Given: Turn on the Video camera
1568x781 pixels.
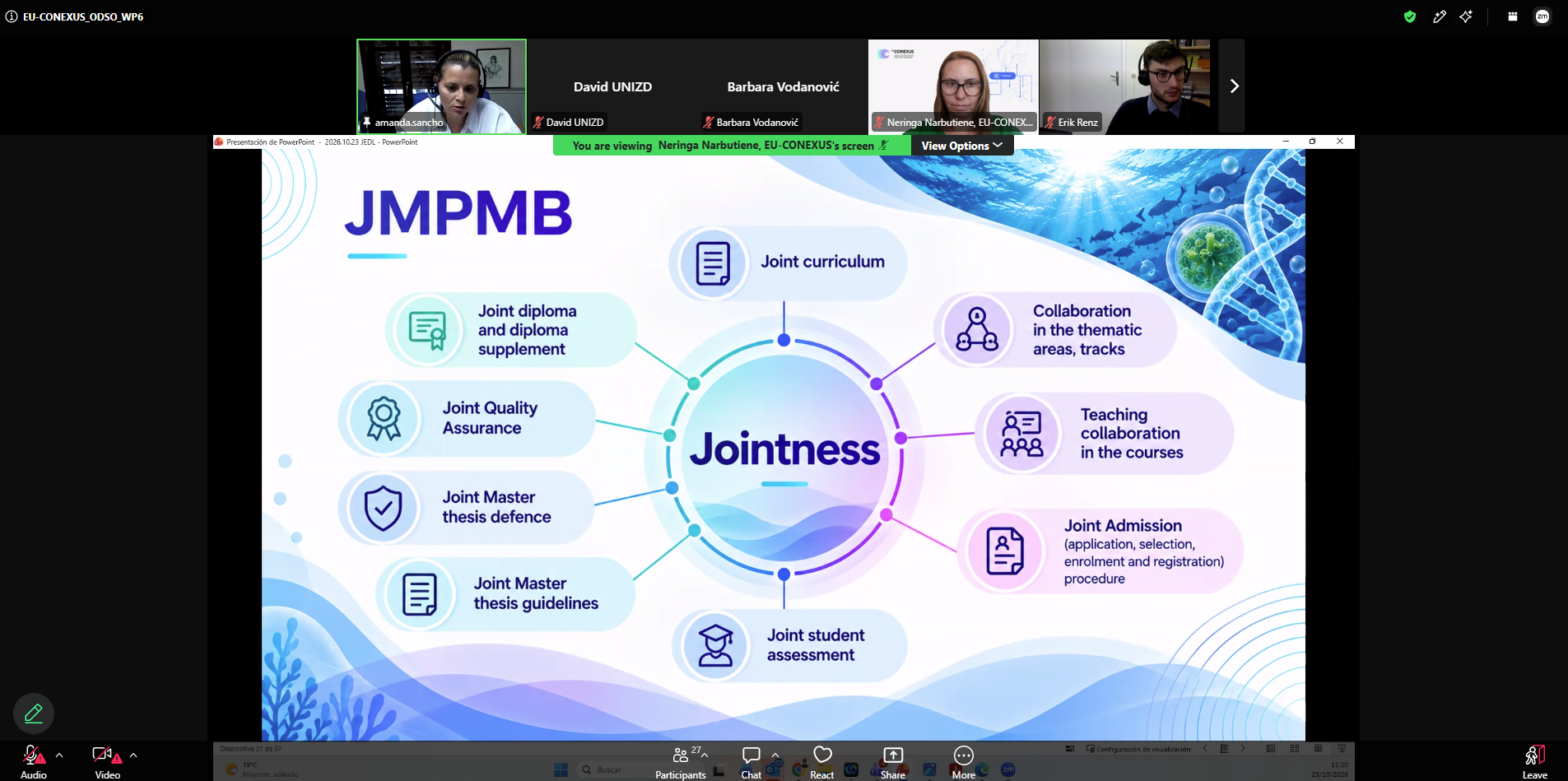Looking at the screenshot, I should 107,762.
